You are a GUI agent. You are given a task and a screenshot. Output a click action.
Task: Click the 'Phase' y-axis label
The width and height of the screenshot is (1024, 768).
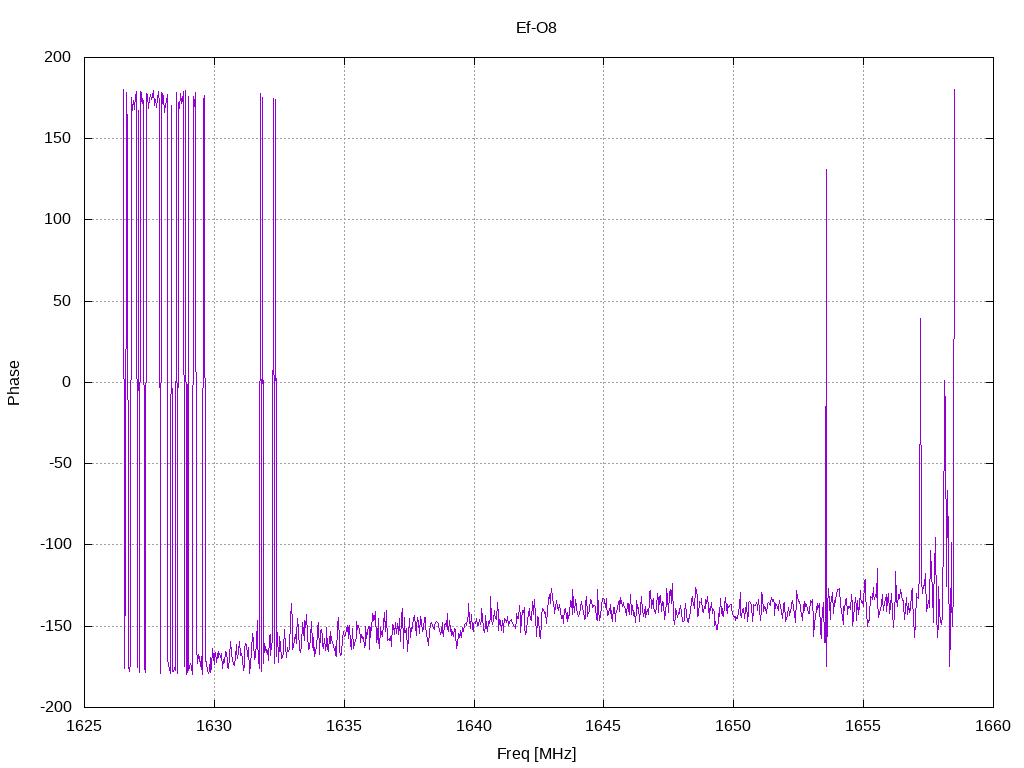point(14,383)
